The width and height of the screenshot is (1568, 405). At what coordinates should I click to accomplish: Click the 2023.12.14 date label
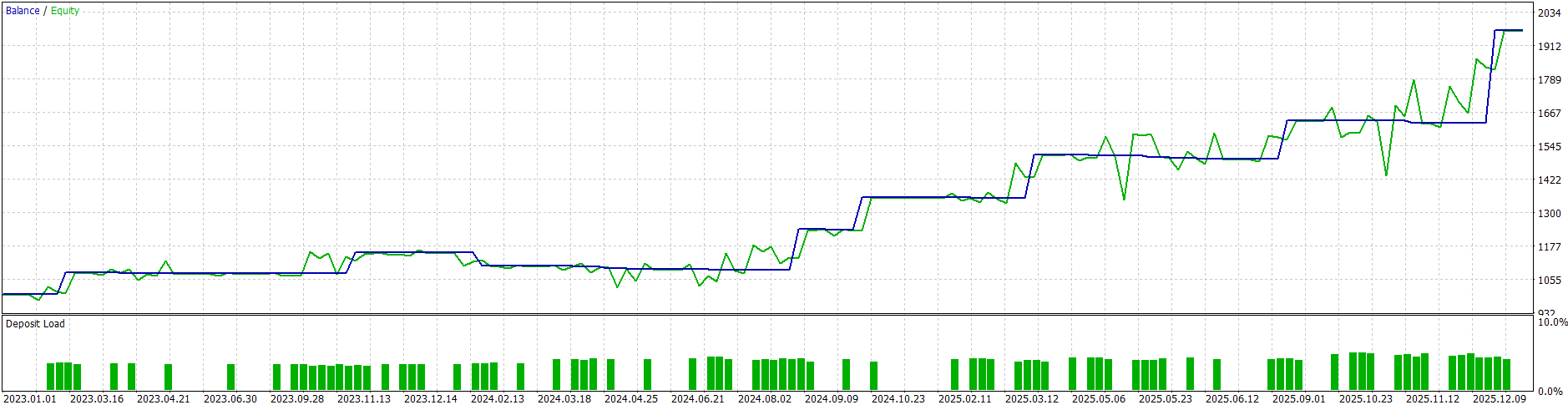(431, 399)
